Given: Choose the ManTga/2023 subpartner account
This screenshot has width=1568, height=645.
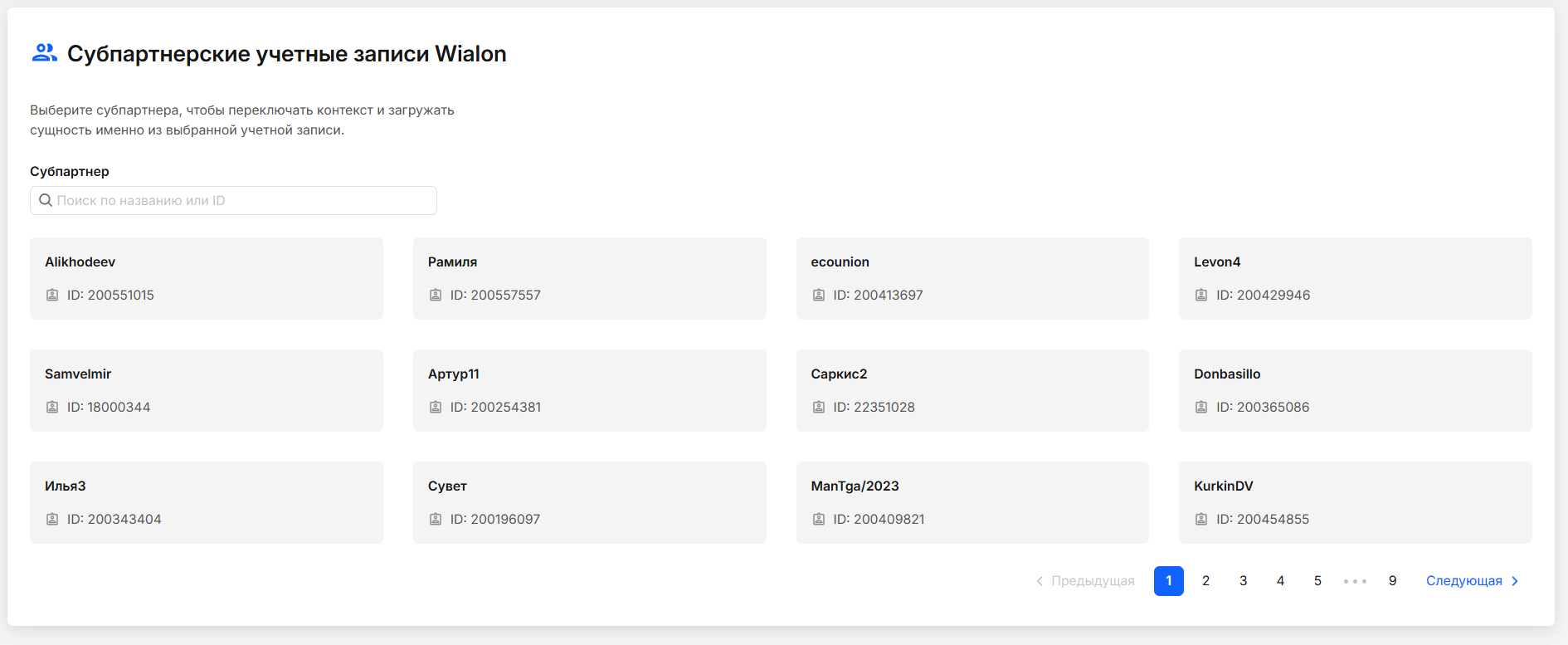Looking at the screenshot, I should tap(972, 502).
